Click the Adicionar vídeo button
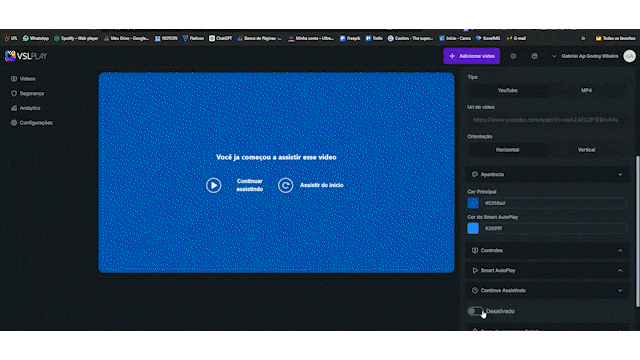Screen dimensions: 640x360 (x=471, y=56)
